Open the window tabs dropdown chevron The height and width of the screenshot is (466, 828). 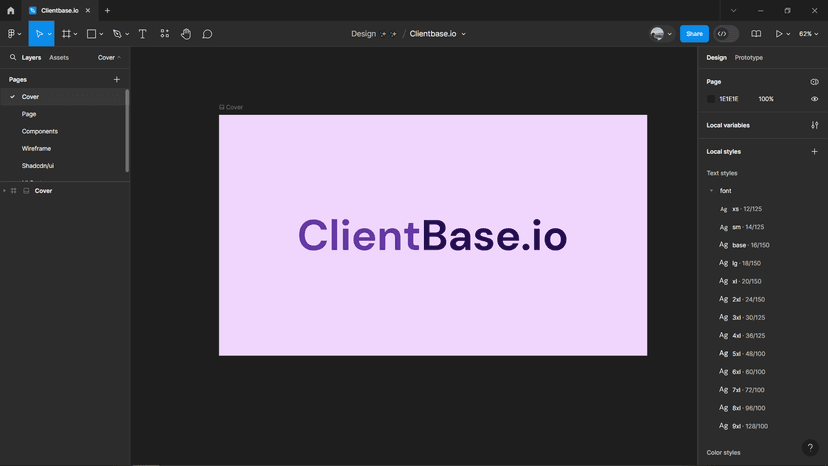(733, 11)
